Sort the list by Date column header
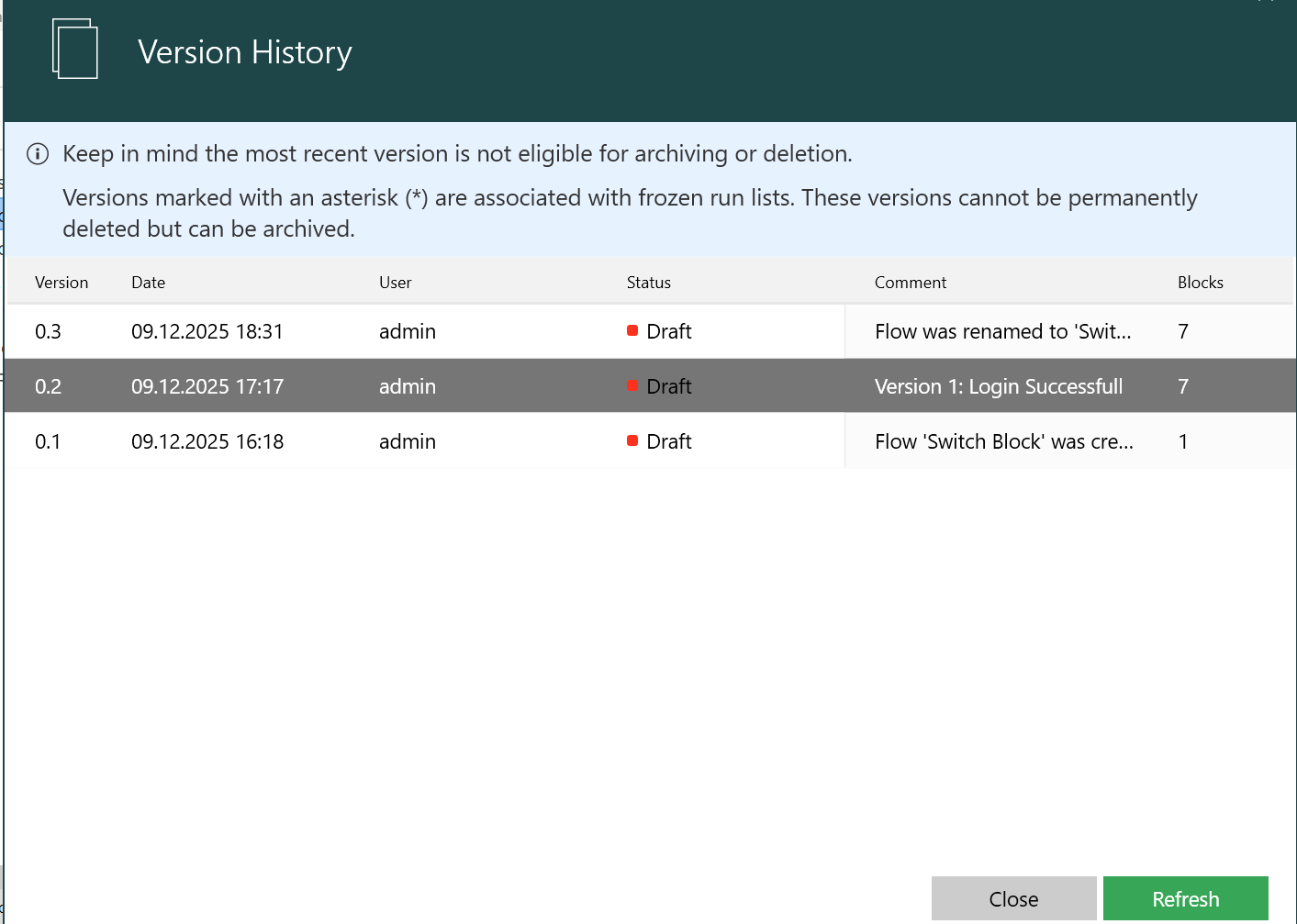This screenshot has height=924, width=1297. (x=149, y=283)
